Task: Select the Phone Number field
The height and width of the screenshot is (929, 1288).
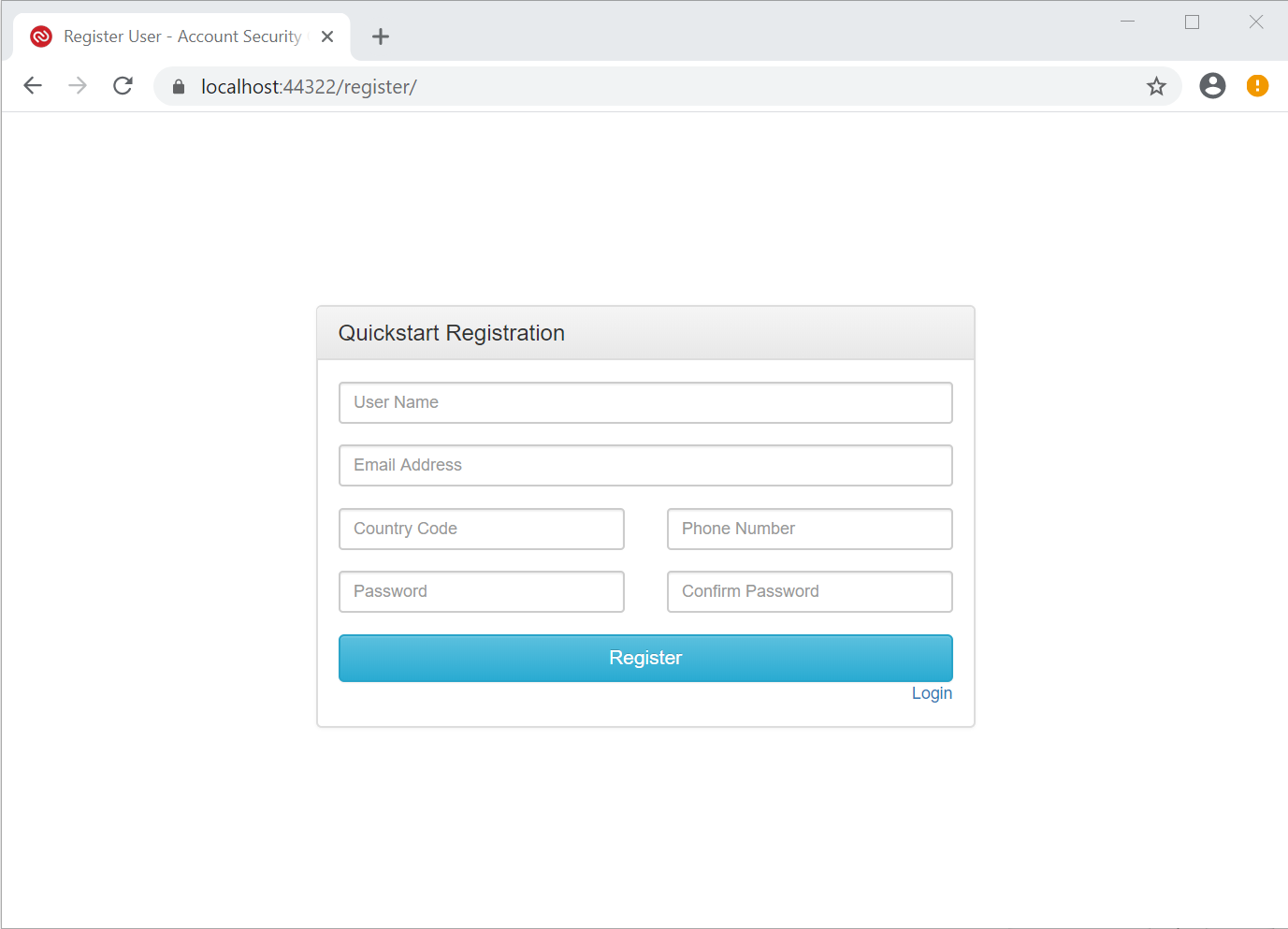Action: point(809,529)
